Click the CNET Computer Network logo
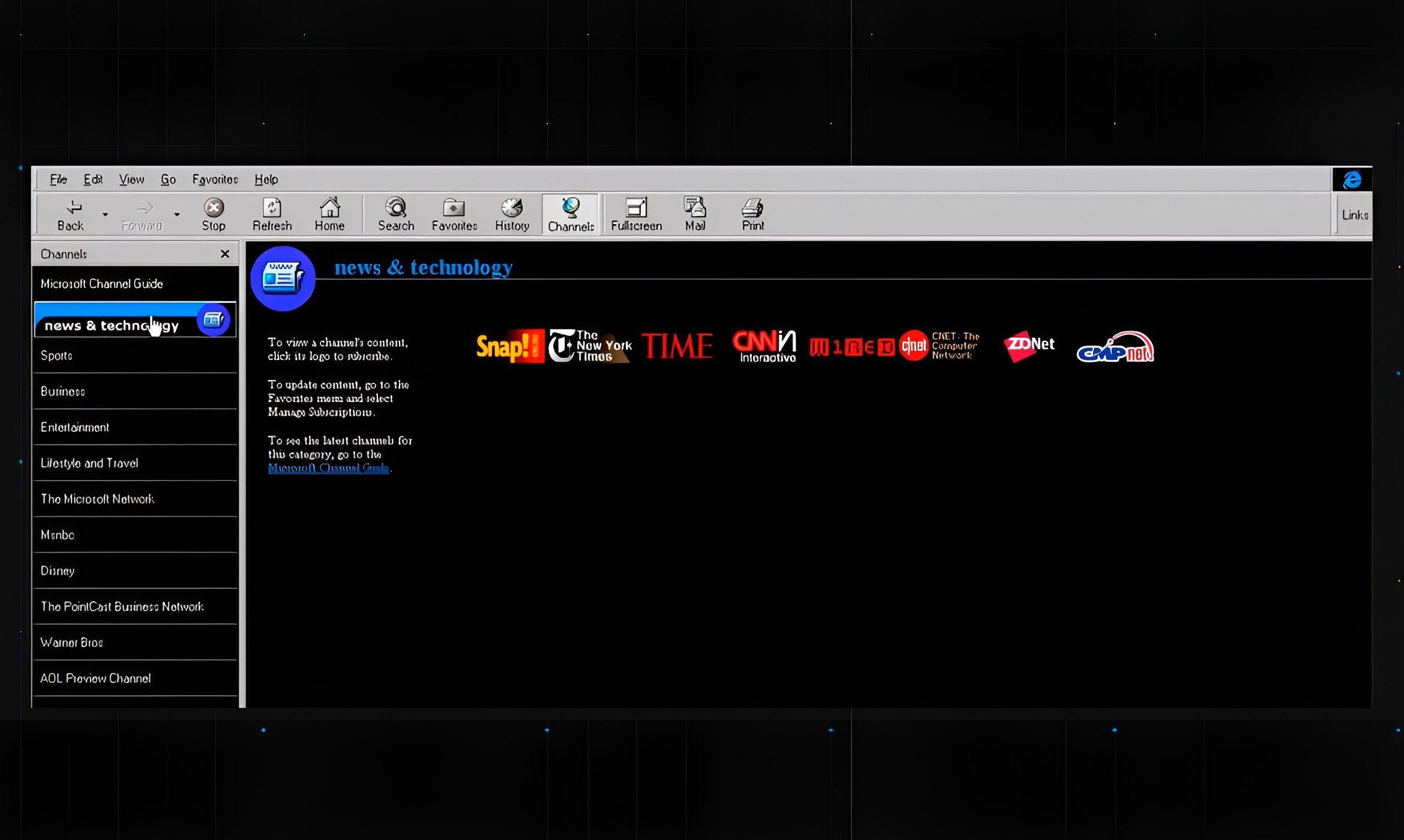Image resolution: width=1404 pixels, height=840 pixels. [940, 346]
